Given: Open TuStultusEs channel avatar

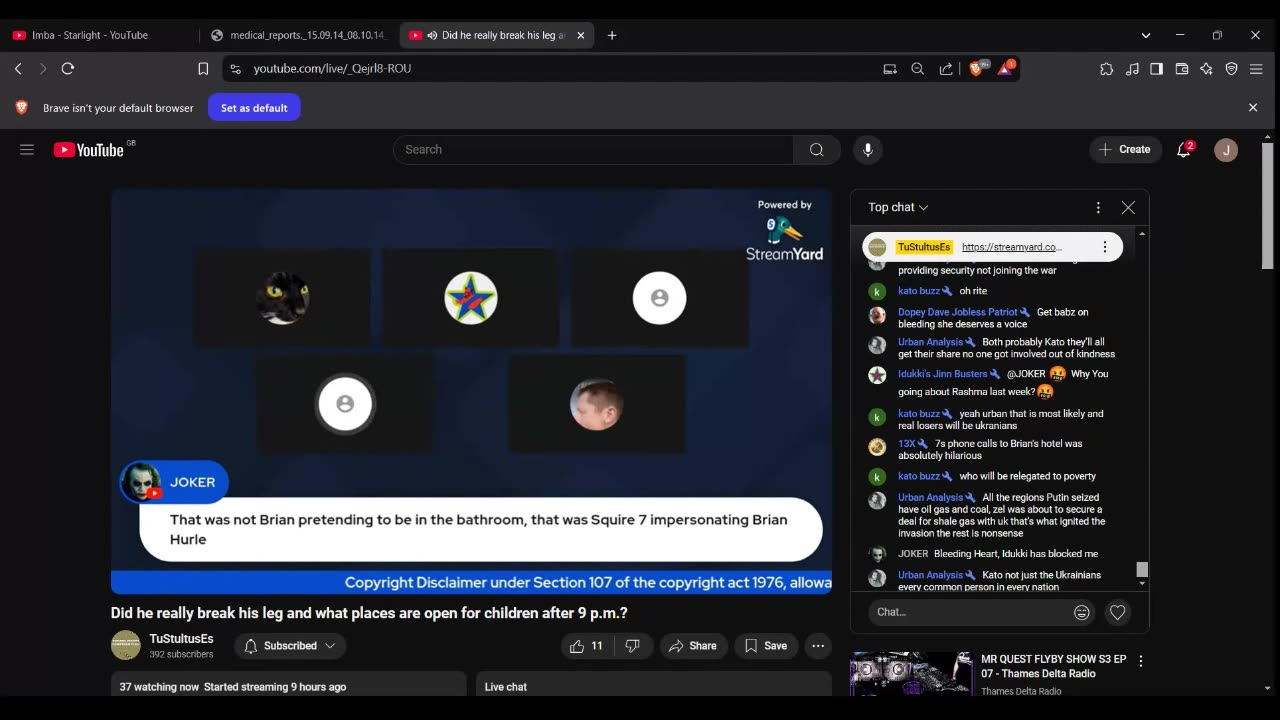Looking at the screenshot, I should pos(126,646).
